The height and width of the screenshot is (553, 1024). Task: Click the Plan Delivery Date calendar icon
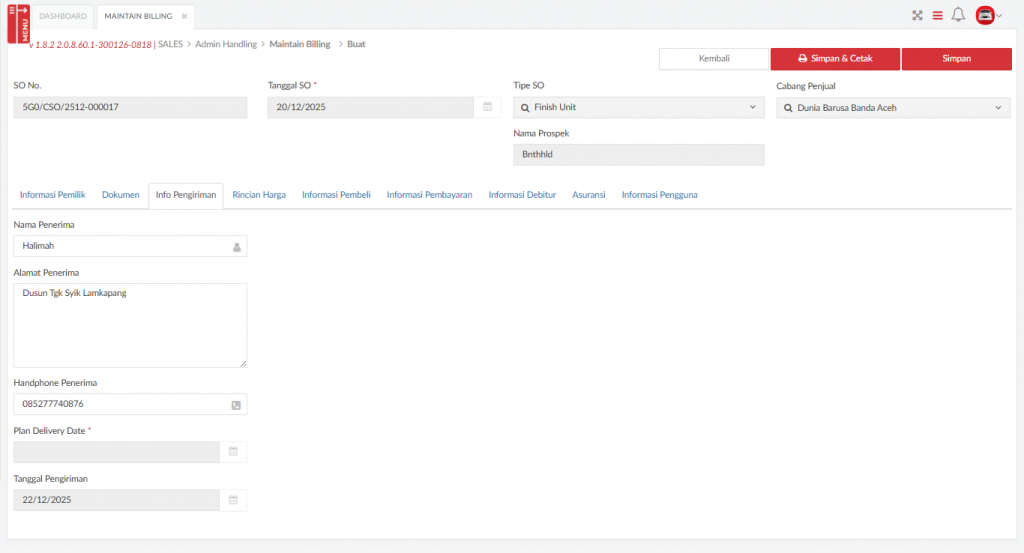pos(233,452)
